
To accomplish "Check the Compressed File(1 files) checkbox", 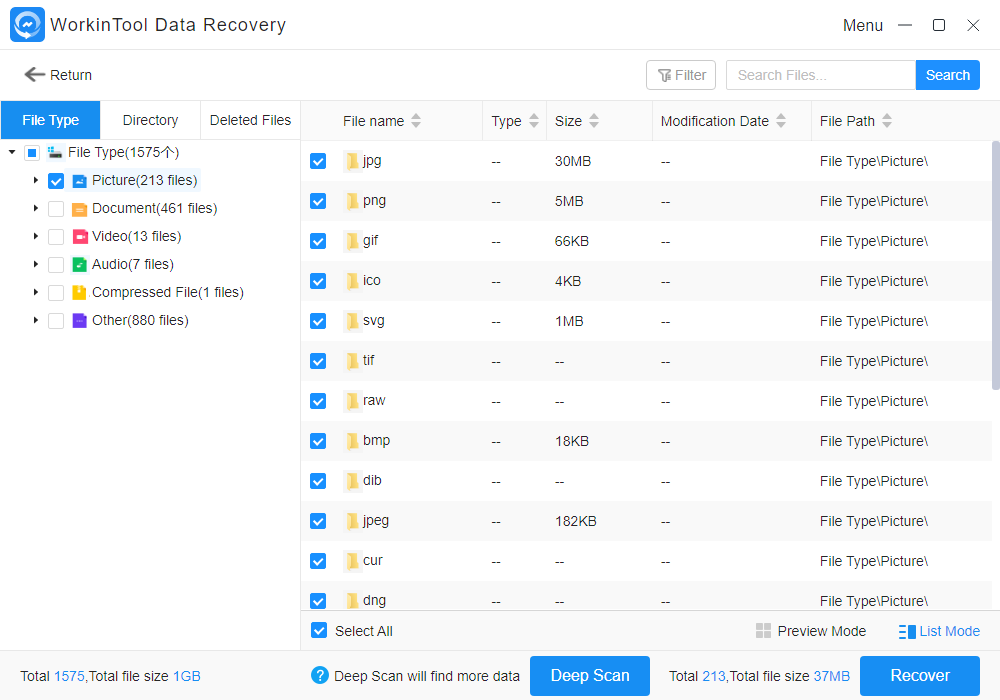I will coord(56,293).
